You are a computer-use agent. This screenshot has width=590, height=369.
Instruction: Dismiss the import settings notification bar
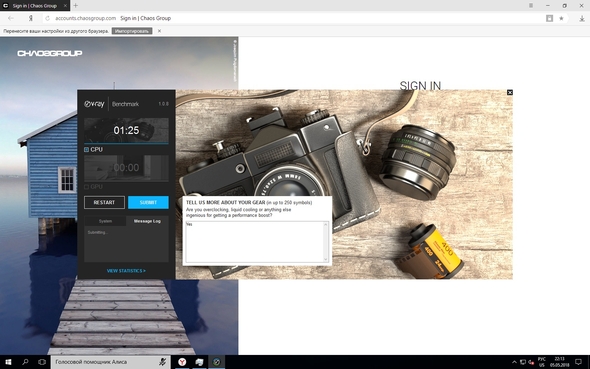160,31
